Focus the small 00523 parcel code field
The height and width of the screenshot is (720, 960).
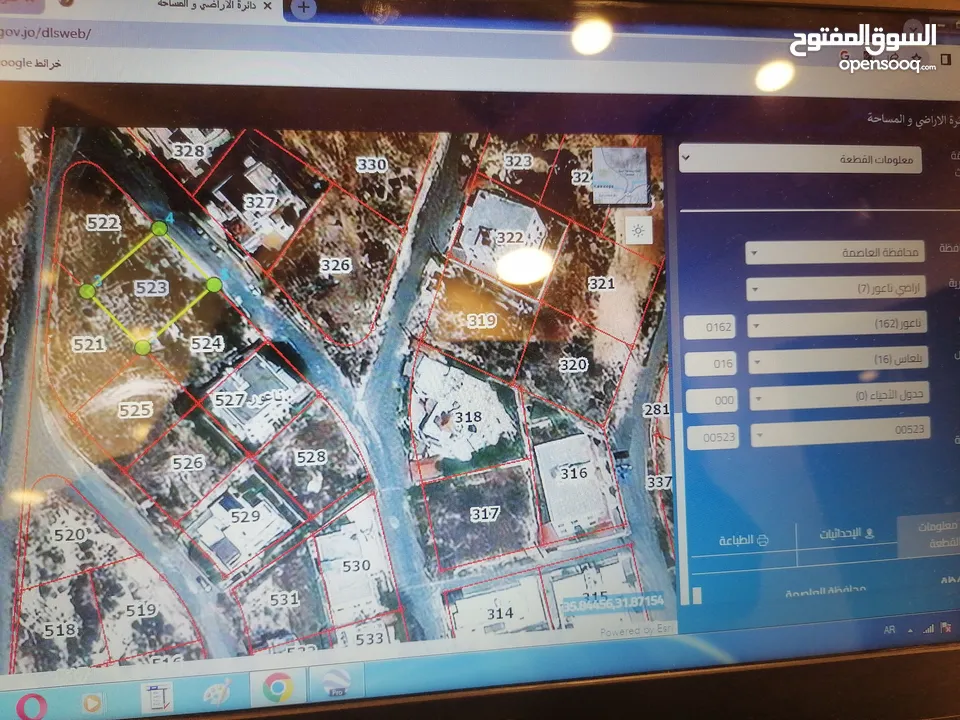713,437
